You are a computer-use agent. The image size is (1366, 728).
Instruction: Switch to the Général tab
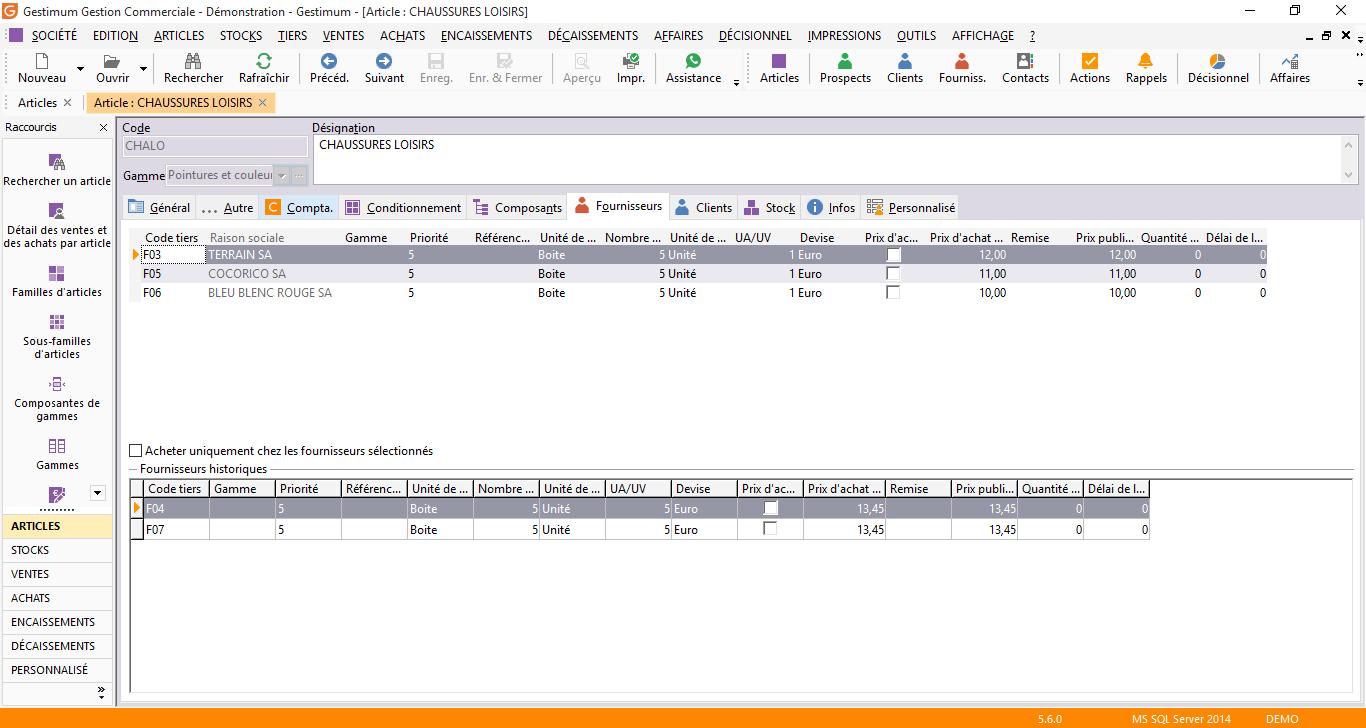(159, 208)
